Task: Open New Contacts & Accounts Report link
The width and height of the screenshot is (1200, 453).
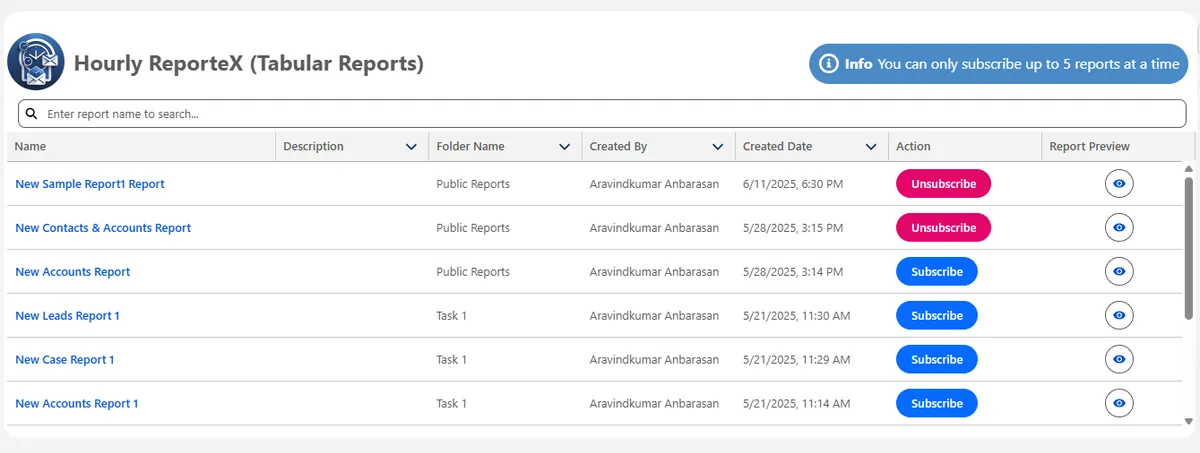Action: [103, 228]
